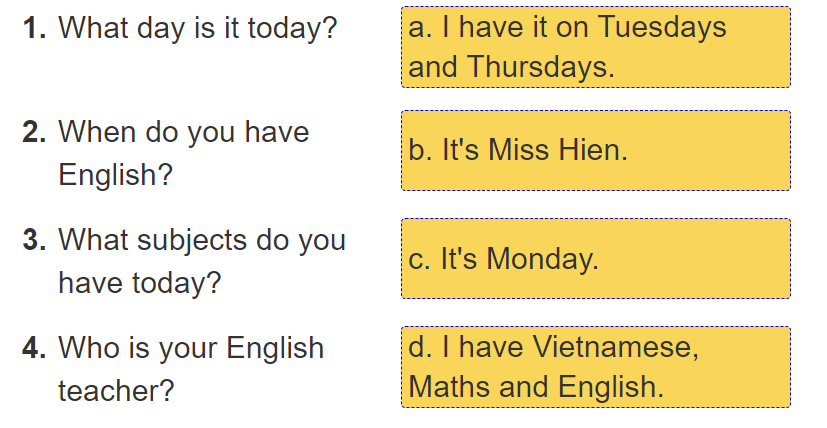
Task: Click question "What day is it today?"
Action: pyautogui.click(x=198, y=27)
